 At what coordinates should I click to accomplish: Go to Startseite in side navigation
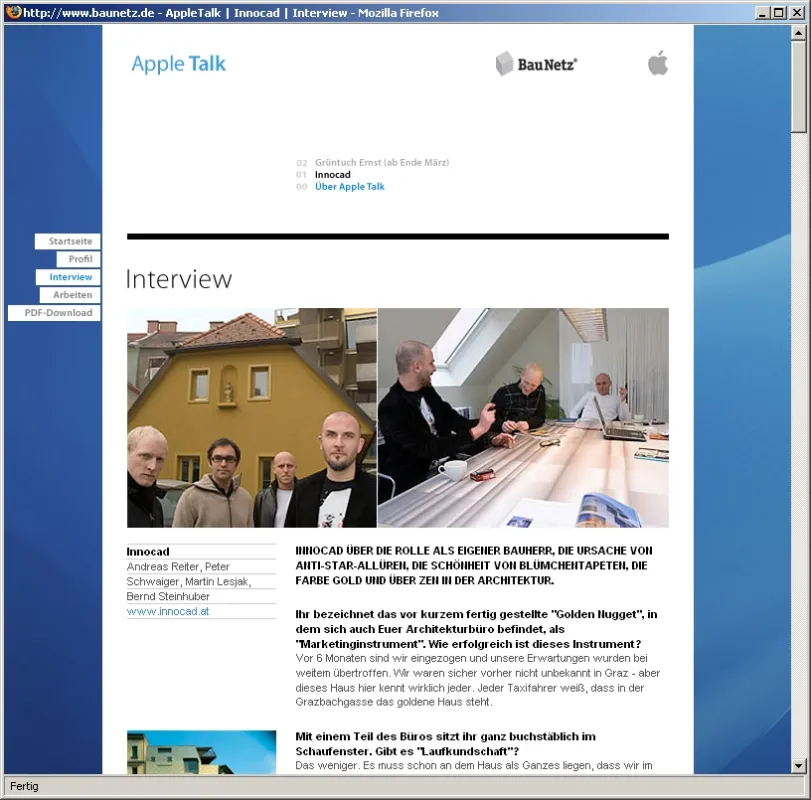pos(68,241)
